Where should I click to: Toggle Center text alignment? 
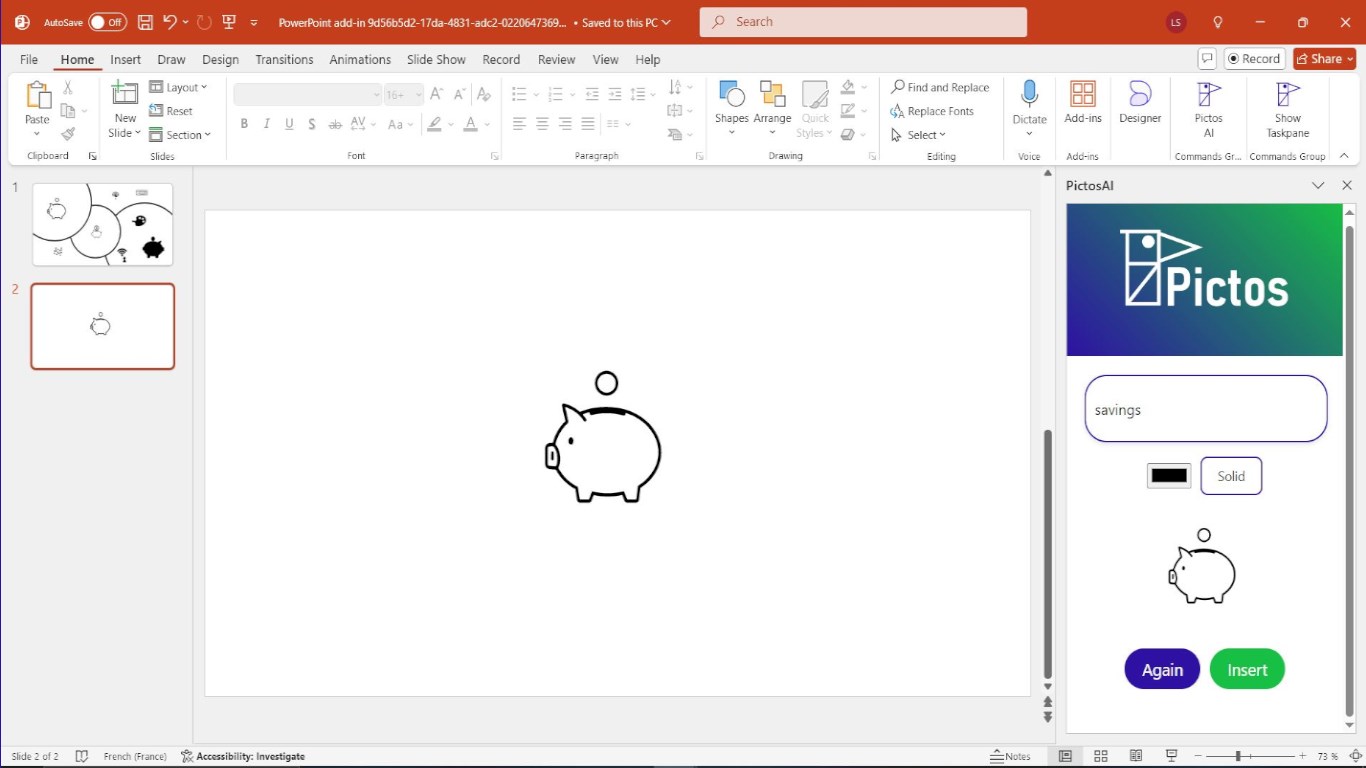[542, 124]
